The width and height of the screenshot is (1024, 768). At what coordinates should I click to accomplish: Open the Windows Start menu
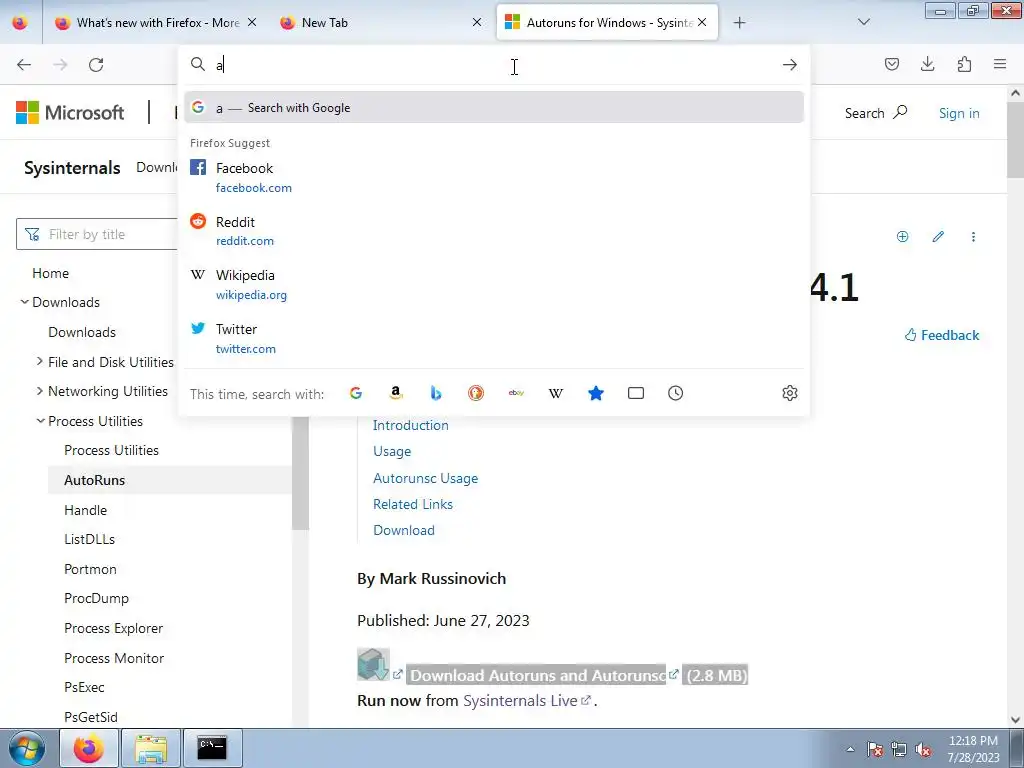pos(27,748)
